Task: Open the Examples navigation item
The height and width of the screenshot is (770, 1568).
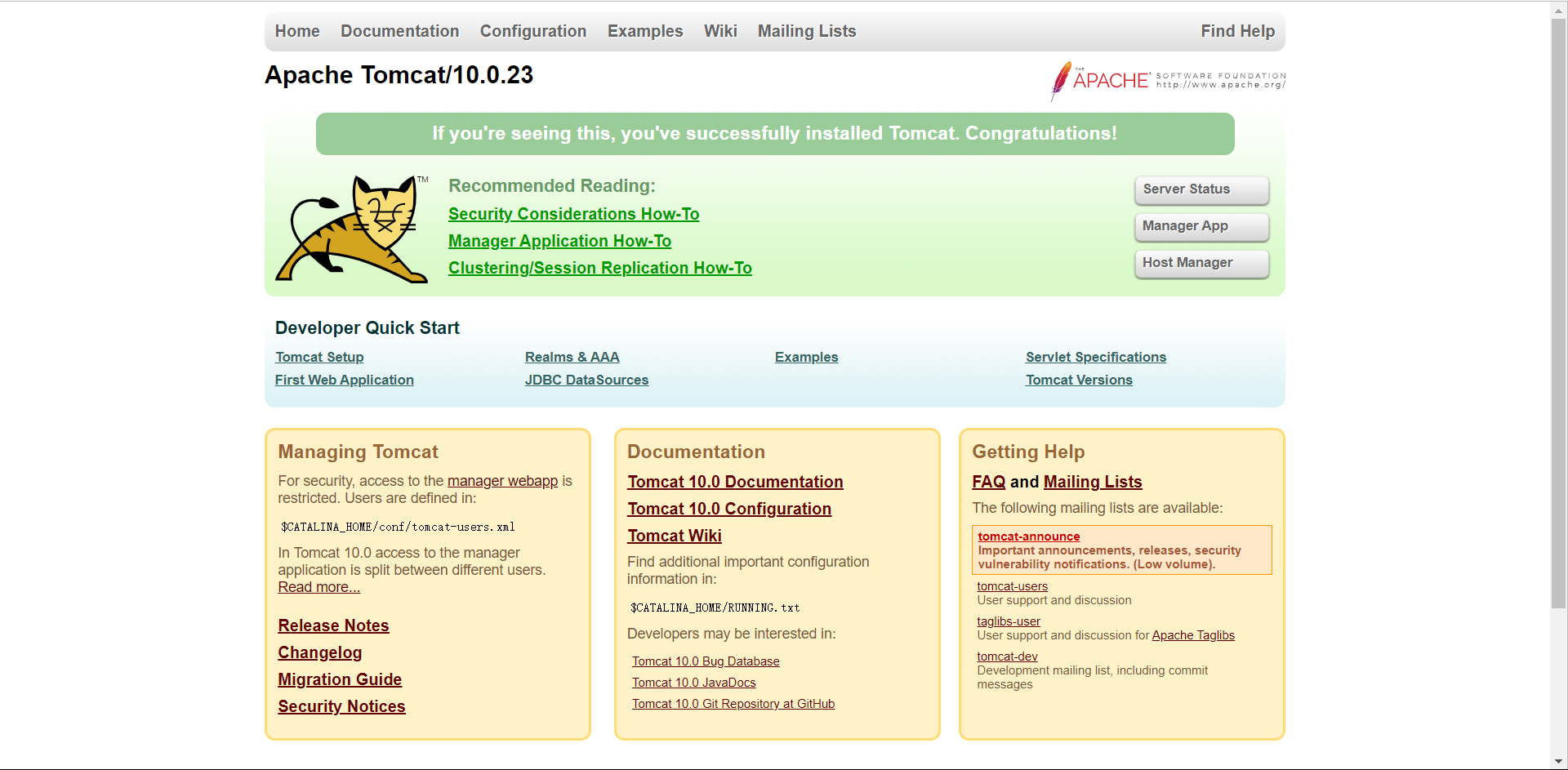Action: point(645,31)
